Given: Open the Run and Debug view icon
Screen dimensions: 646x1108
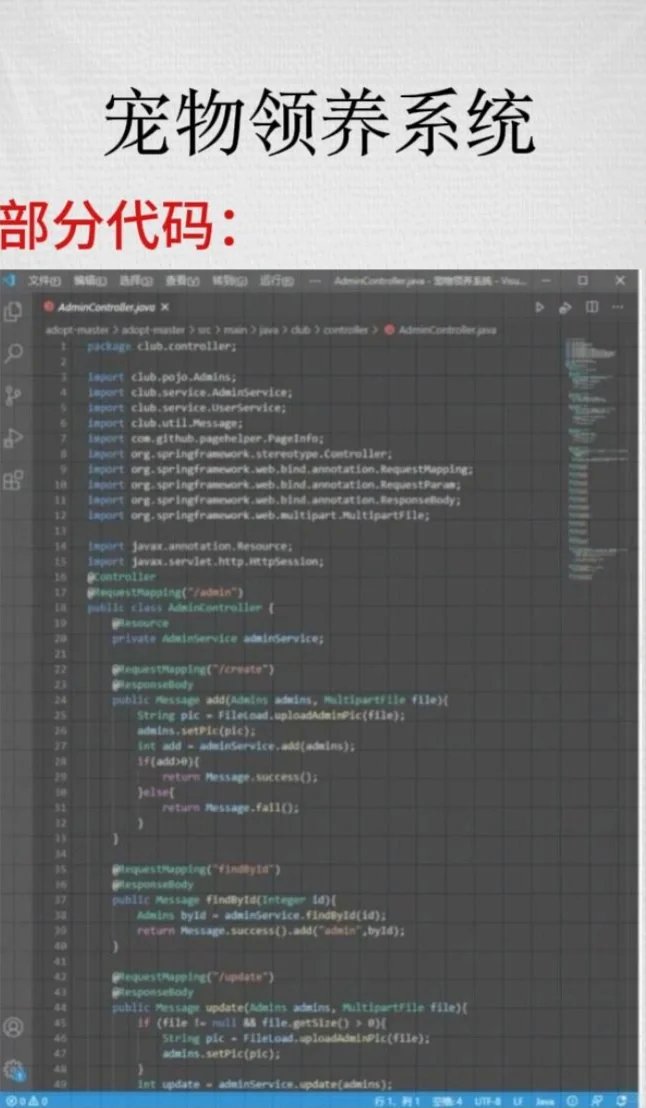Looking at the screenshot, I should tap(13, 438).
